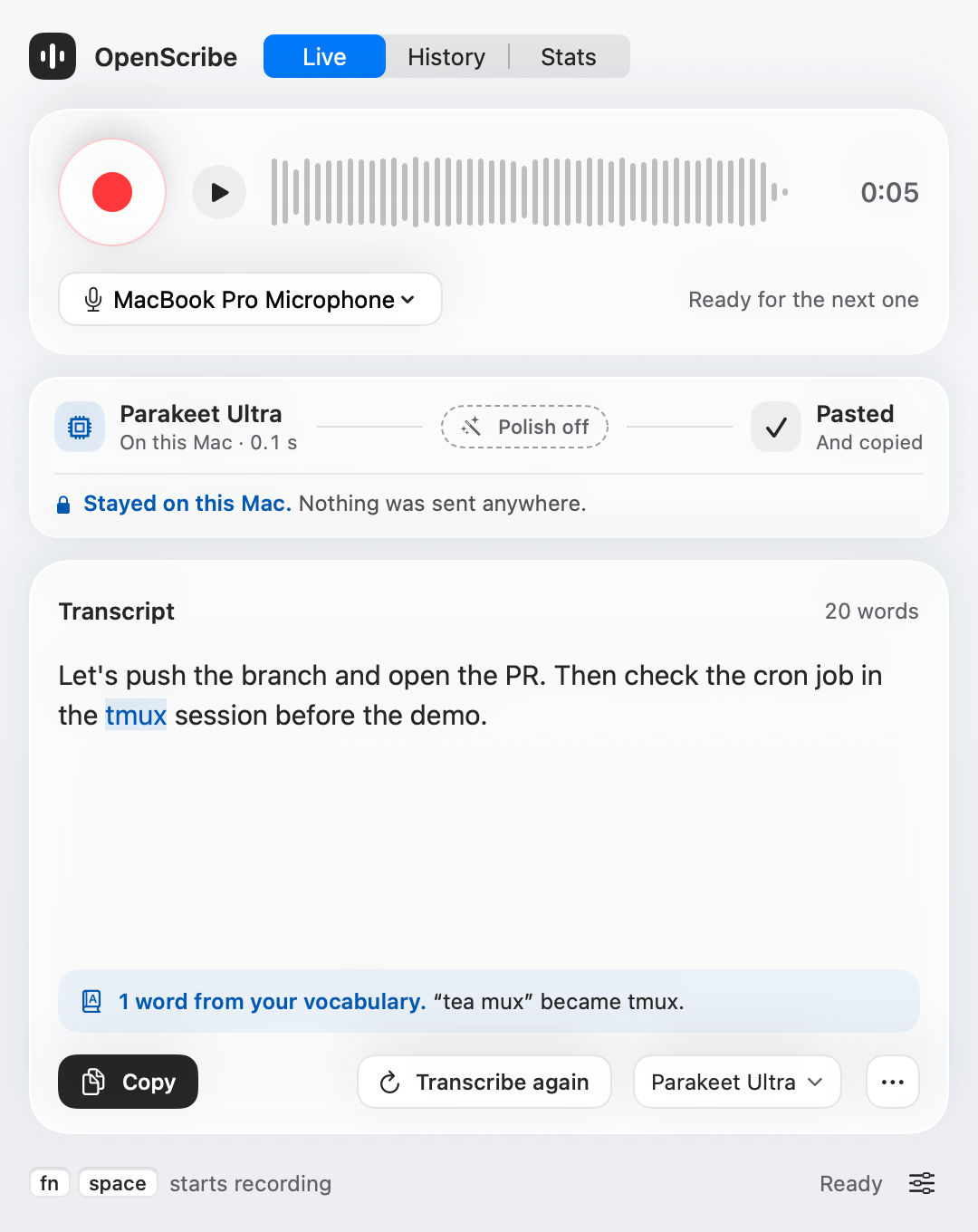978x1232 pixels.
Task: Click the 1 word from your vocabulary notice
Action: pos(489,1001)
